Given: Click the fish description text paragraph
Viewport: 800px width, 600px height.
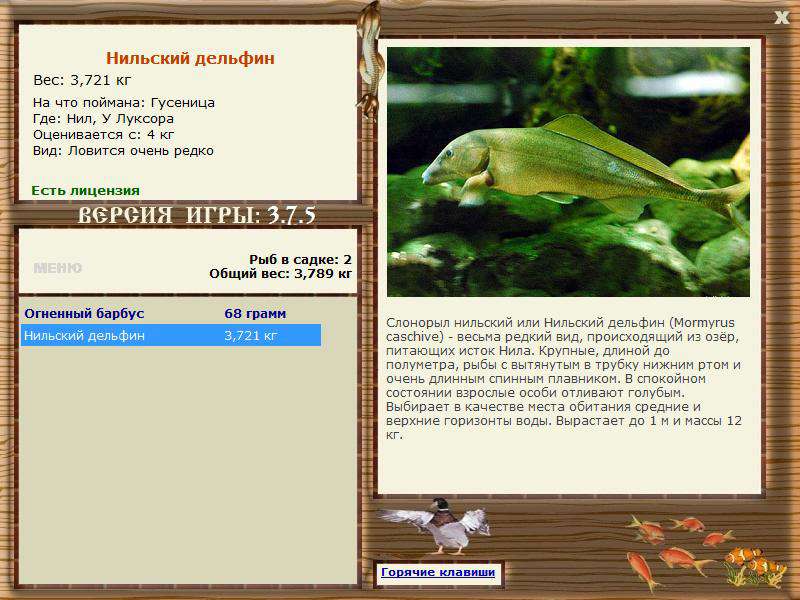Looking at the screenshot, I should tap(563, 378).
